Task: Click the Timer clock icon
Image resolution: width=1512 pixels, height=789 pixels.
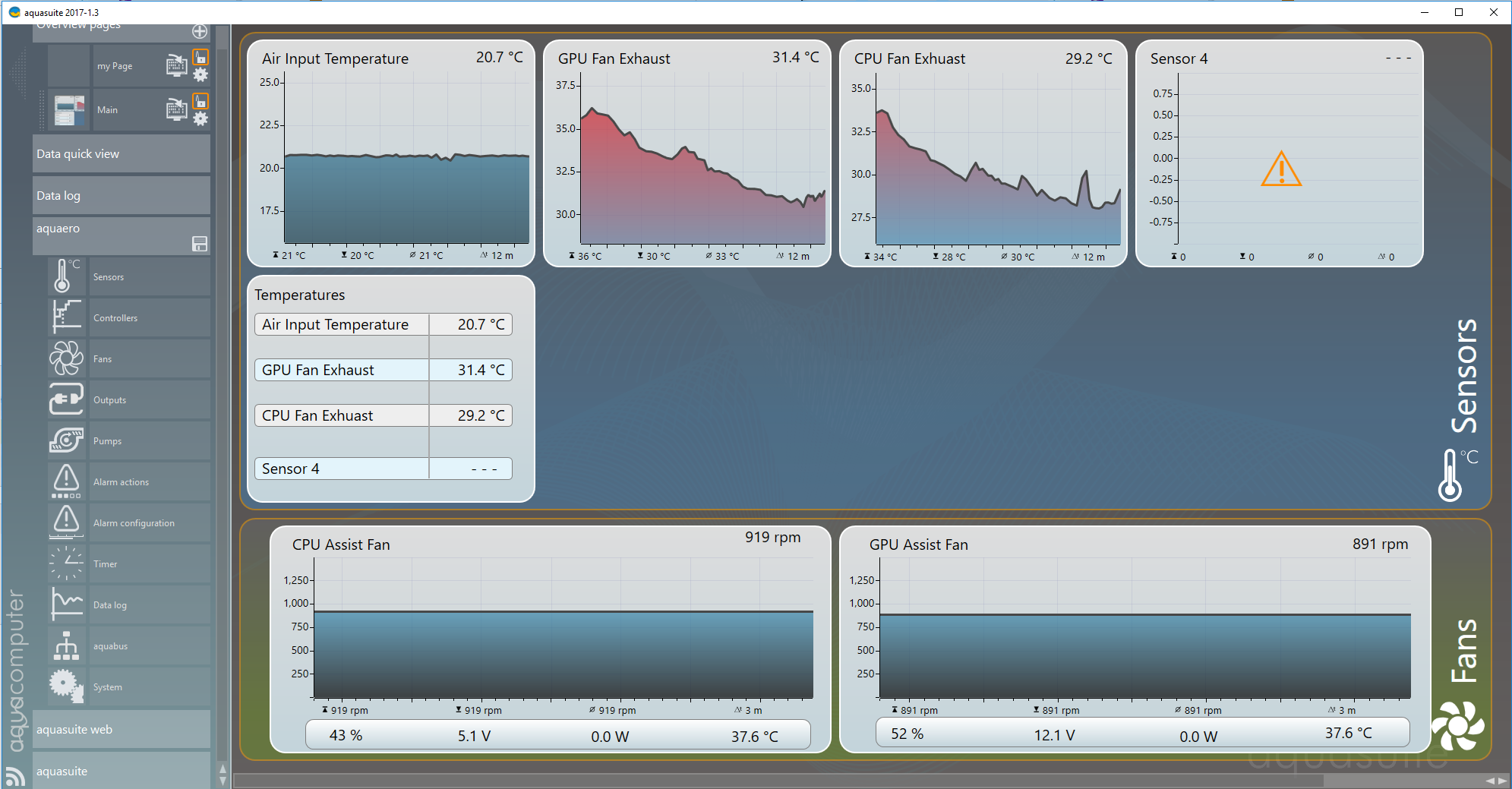Action: 67,563
